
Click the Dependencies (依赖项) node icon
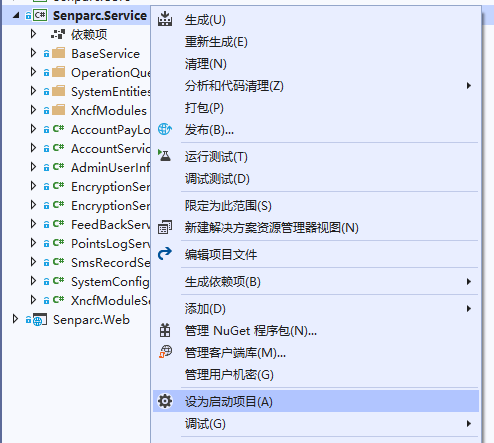click(58, 34)
